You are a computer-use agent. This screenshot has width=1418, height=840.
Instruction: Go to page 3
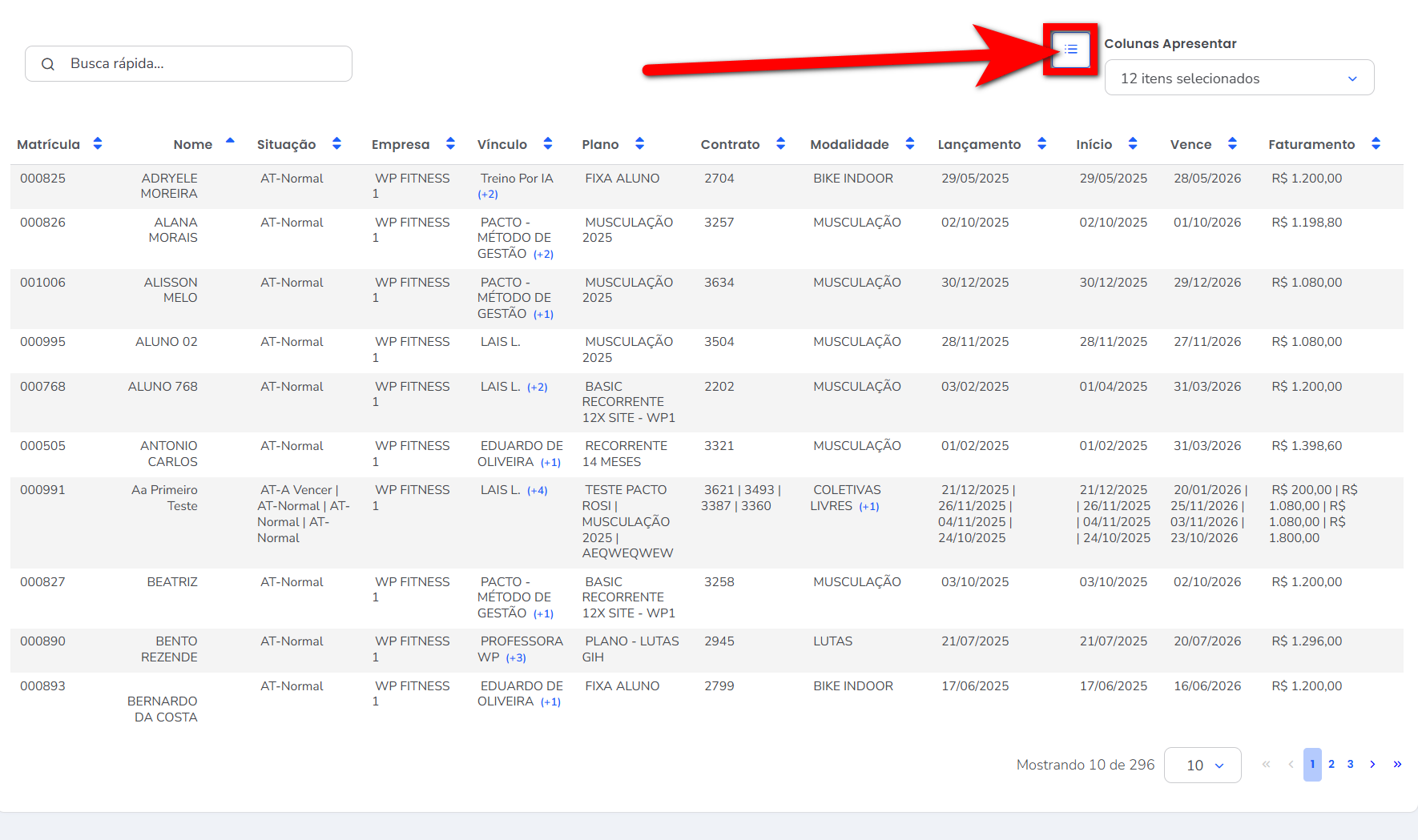[x=1350, y=765]
